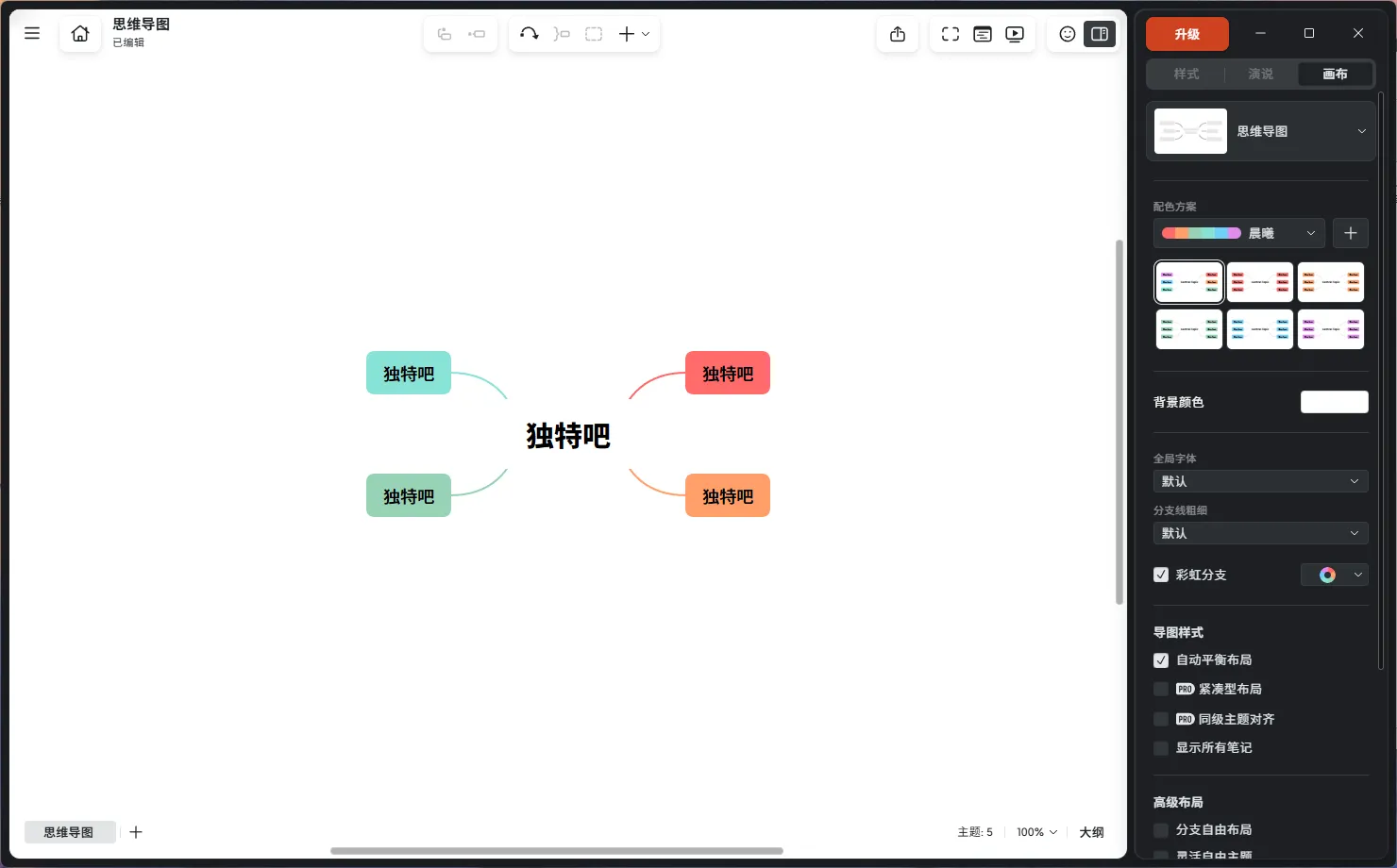The height and width of the screenshot is (868, 1397).
Task: Enable the 同级主题对齐 checkbox
Action: coord(1161,719)
